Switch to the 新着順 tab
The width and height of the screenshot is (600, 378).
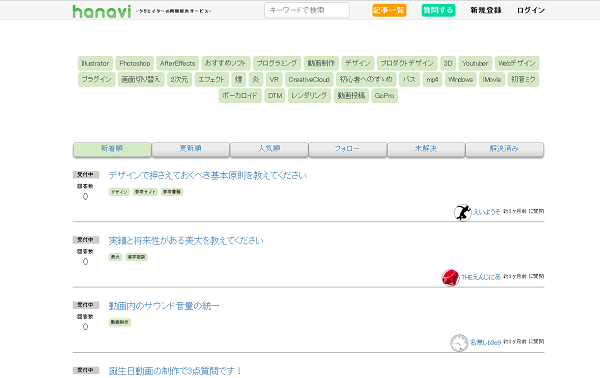(x=112, y=149)
